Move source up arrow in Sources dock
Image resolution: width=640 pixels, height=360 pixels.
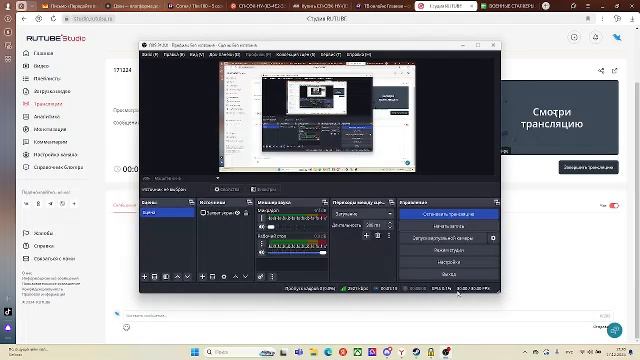pyautogui.click(x=235, y=277)
